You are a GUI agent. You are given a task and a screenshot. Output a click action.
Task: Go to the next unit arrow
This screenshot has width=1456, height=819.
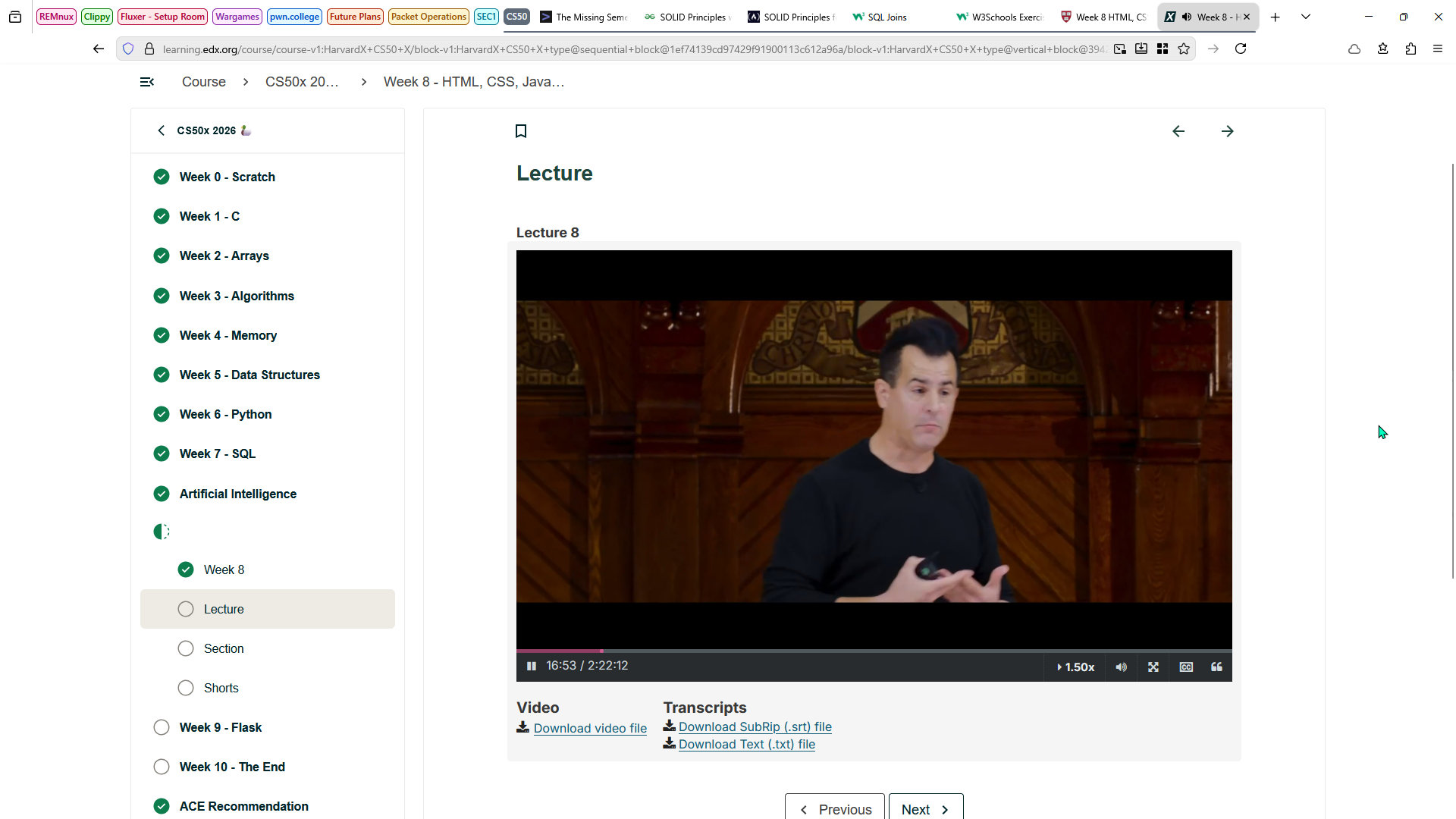coord(1228,131)
